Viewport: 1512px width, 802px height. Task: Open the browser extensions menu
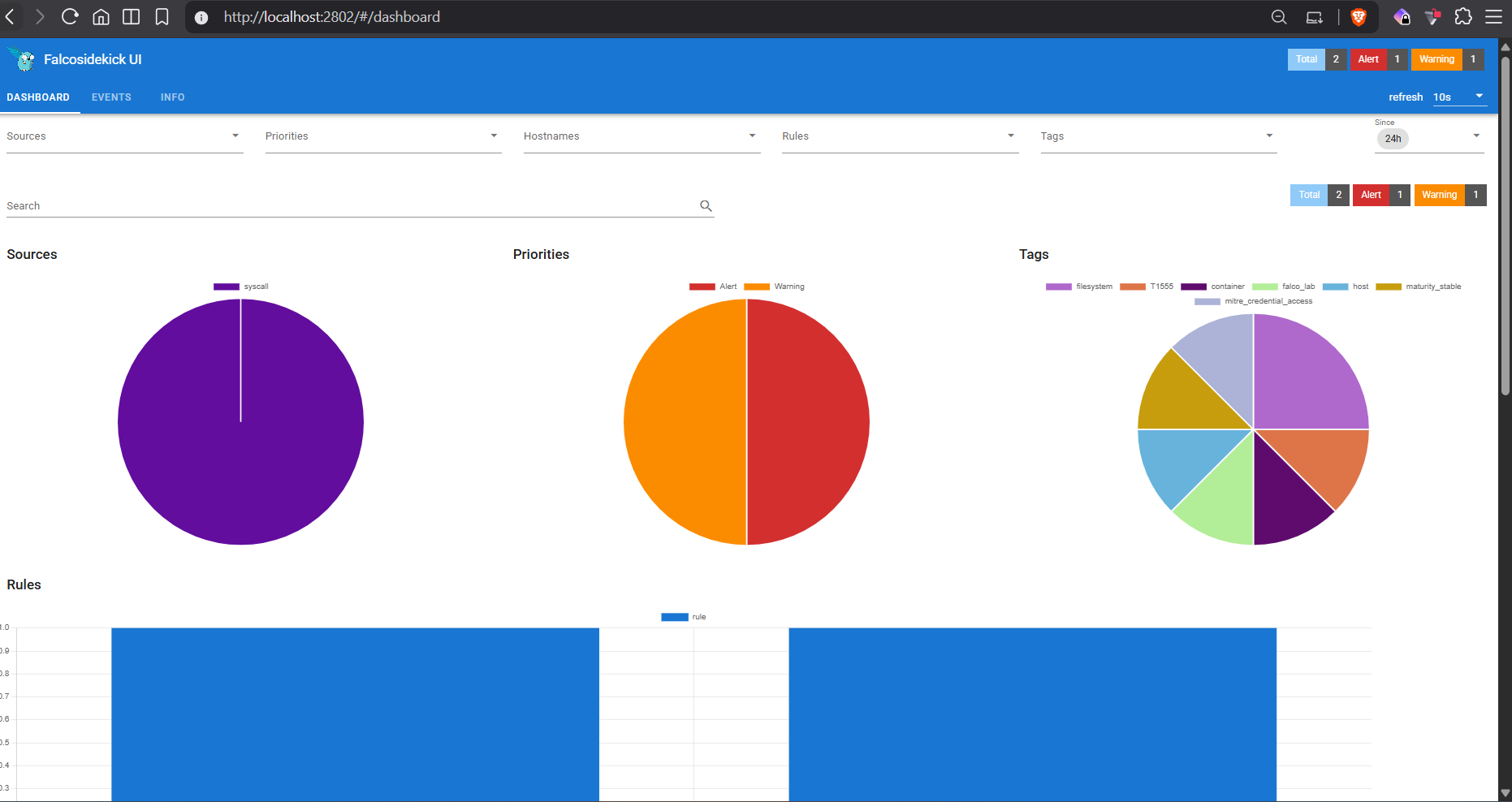point(1463,17)
